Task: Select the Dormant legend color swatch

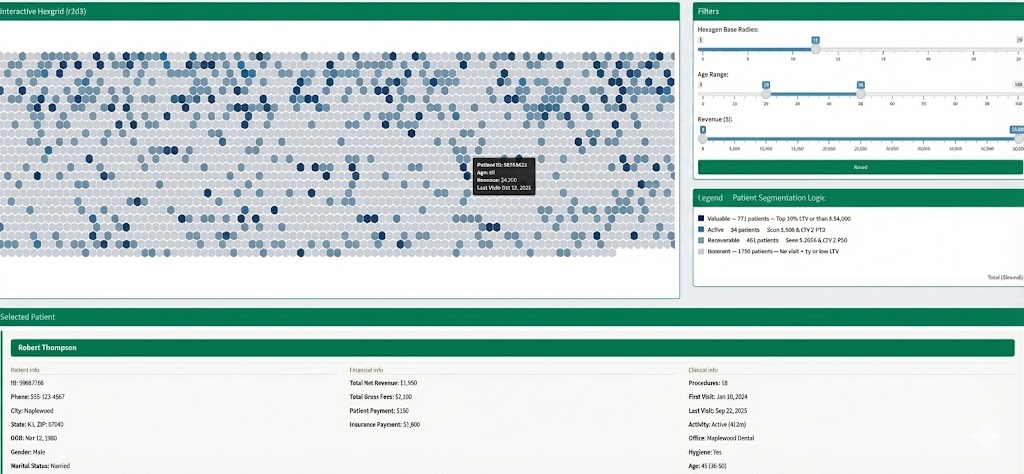Action: tap(701, 252)
